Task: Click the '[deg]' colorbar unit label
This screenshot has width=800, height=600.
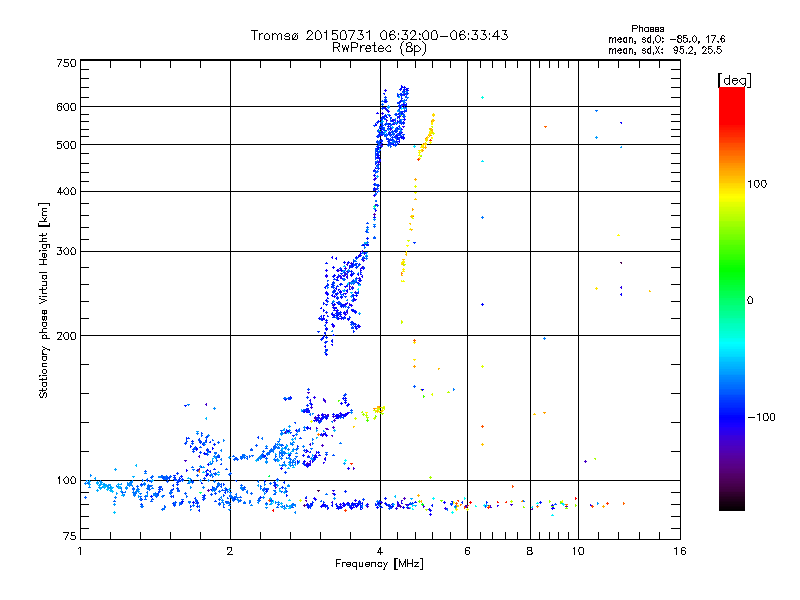Action: 734,80
